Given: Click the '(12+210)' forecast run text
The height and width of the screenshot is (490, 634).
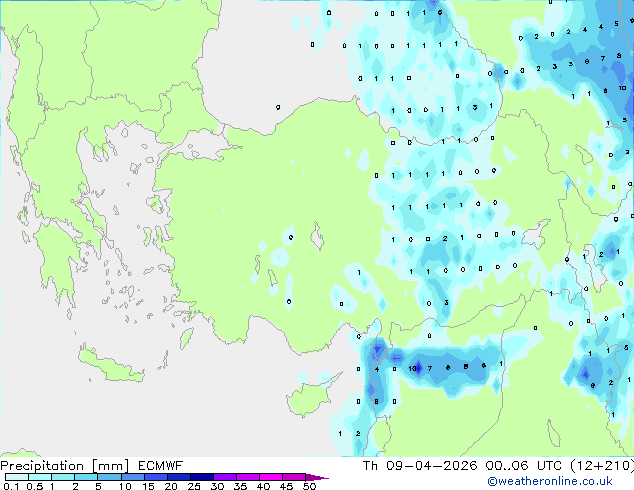Looking at the screenshot, I should pyautogui.click(x=602, y=466).
